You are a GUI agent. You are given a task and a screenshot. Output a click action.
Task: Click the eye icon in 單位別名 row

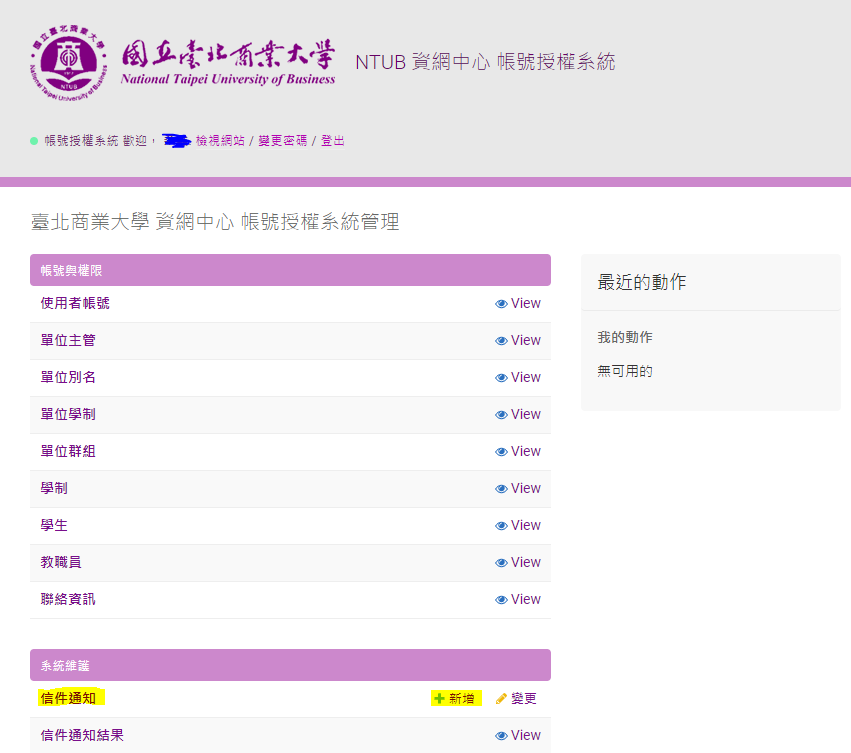tap(501, 378)
